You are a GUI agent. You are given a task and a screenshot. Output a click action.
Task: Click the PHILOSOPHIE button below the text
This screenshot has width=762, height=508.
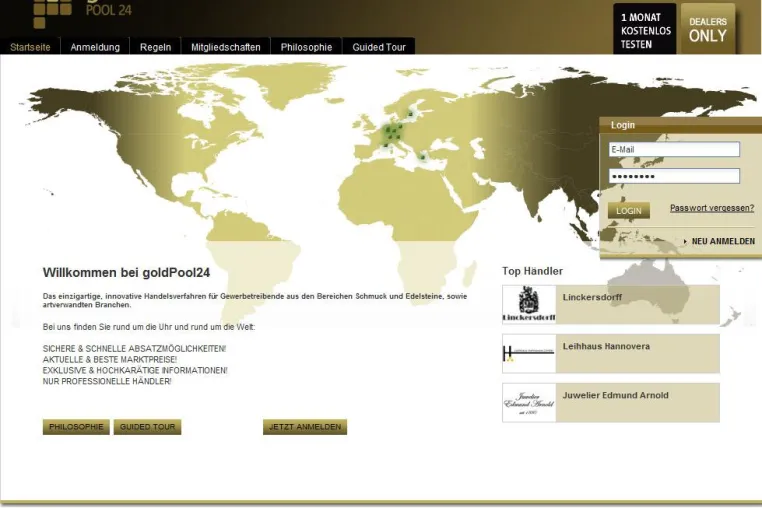pos(76,427)
